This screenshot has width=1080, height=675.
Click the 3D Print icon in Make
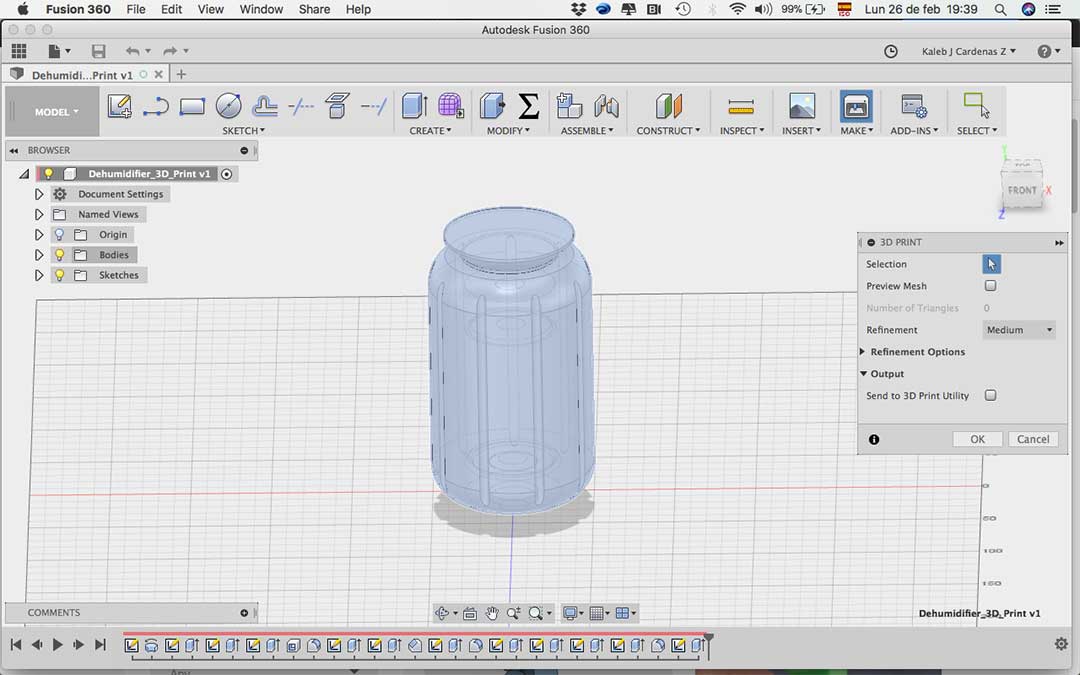pyautogui.click(x=855, y=106)
